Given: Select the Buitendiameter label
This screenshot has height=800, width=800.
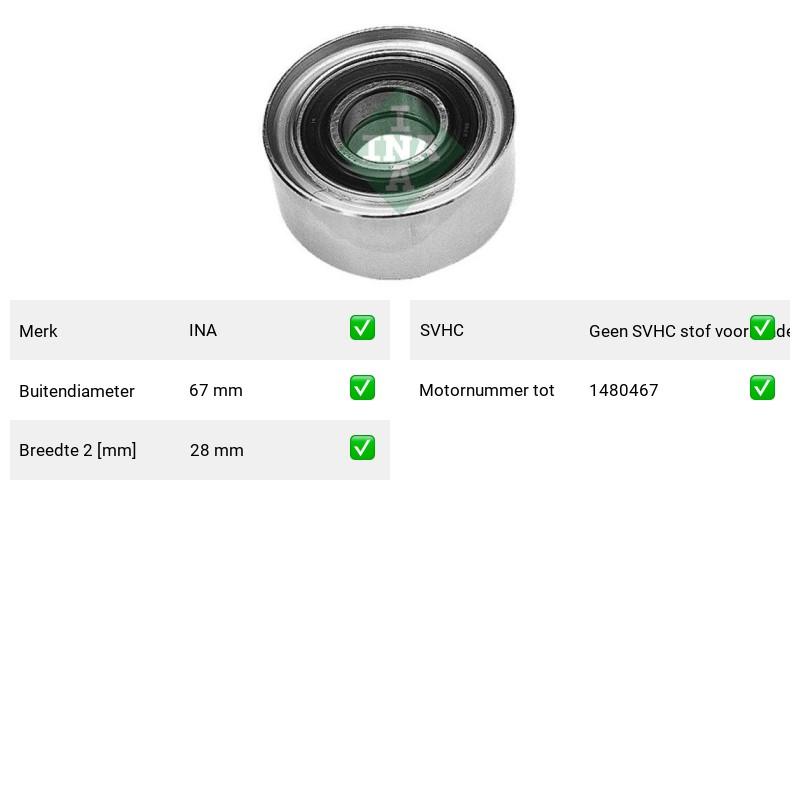Looking at the screenshot, I should (x=77, y=391).
